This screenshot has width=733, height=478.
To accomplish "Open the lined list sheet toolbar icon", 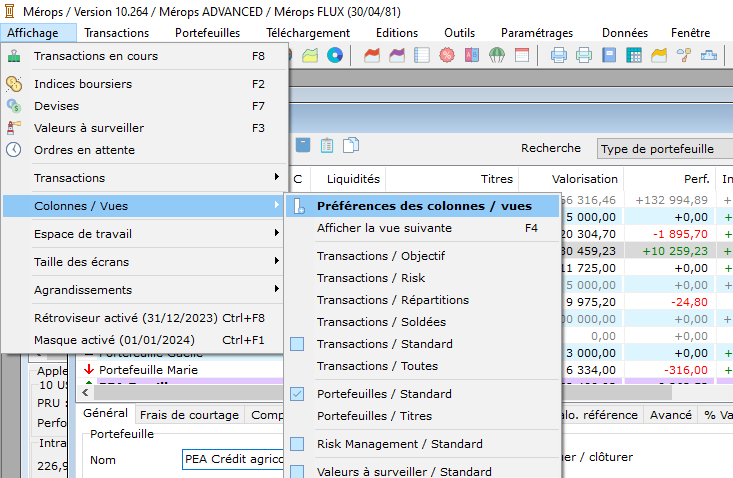I will (422, 56).
